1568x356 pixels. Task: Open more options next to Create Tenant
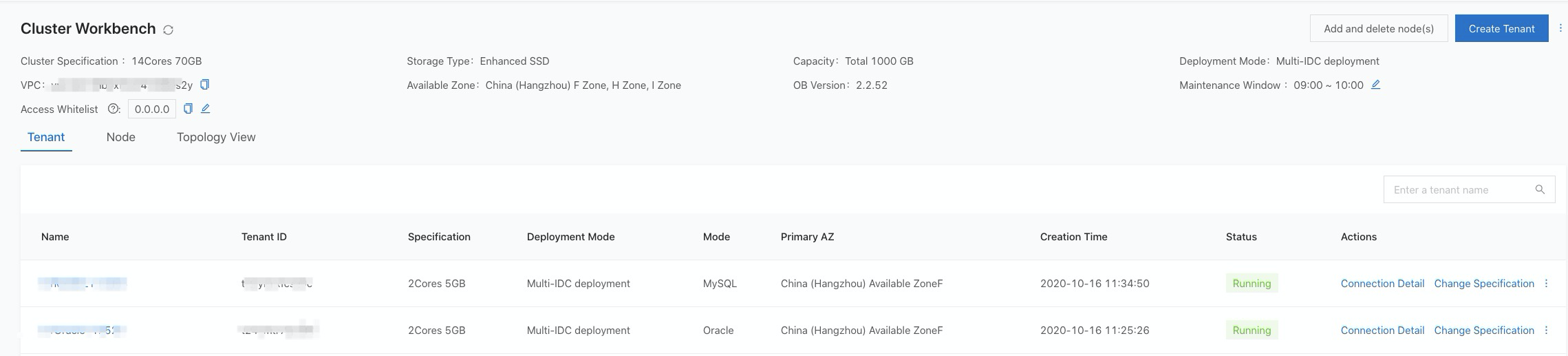[1560, 28]
